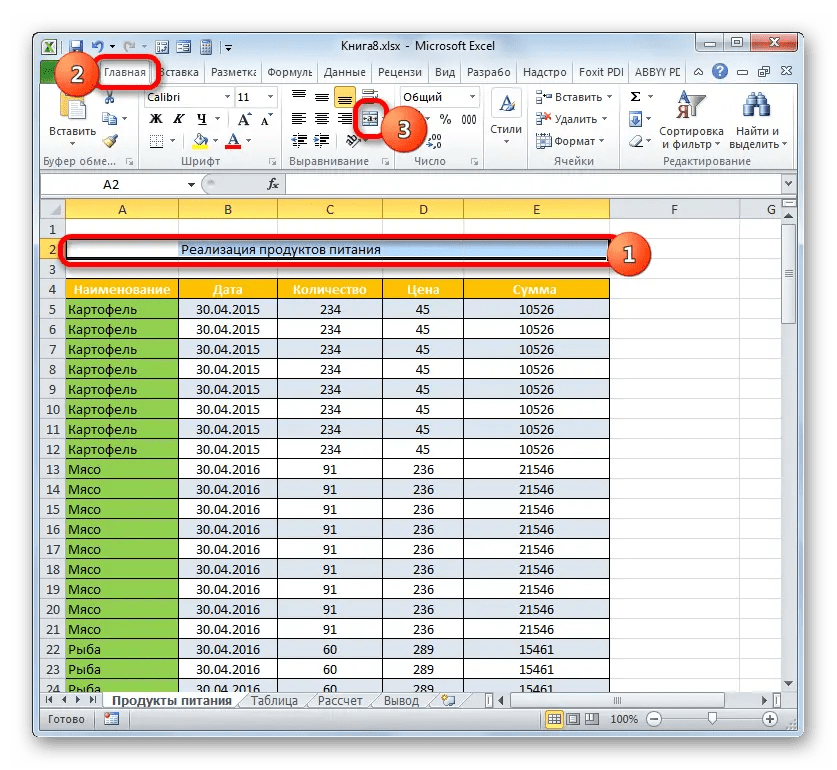837x770 pixels.
Task: Open the Общий number format dropdown
Action: click(472, 97)
